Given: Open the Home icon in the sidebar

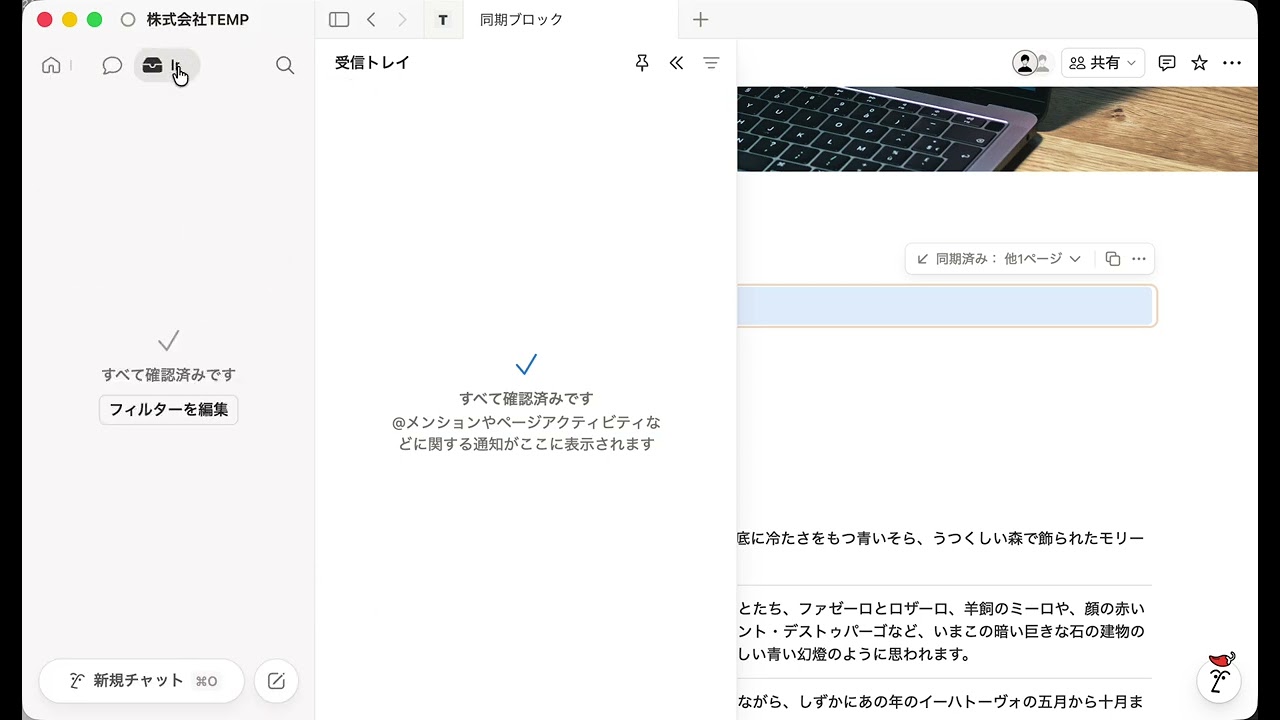Looking at the screenshot, I should click(51, 65).
